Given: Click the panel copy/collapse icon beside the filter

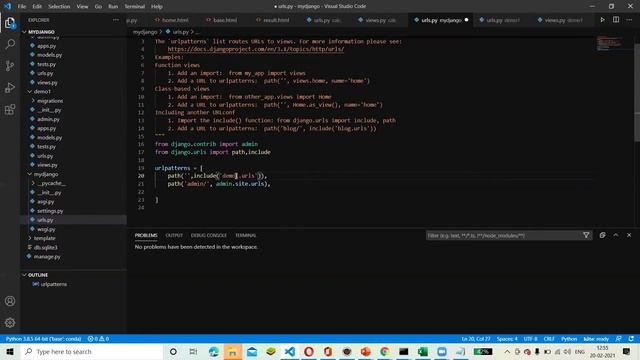Looking at the screenshot, I should 602,235.
